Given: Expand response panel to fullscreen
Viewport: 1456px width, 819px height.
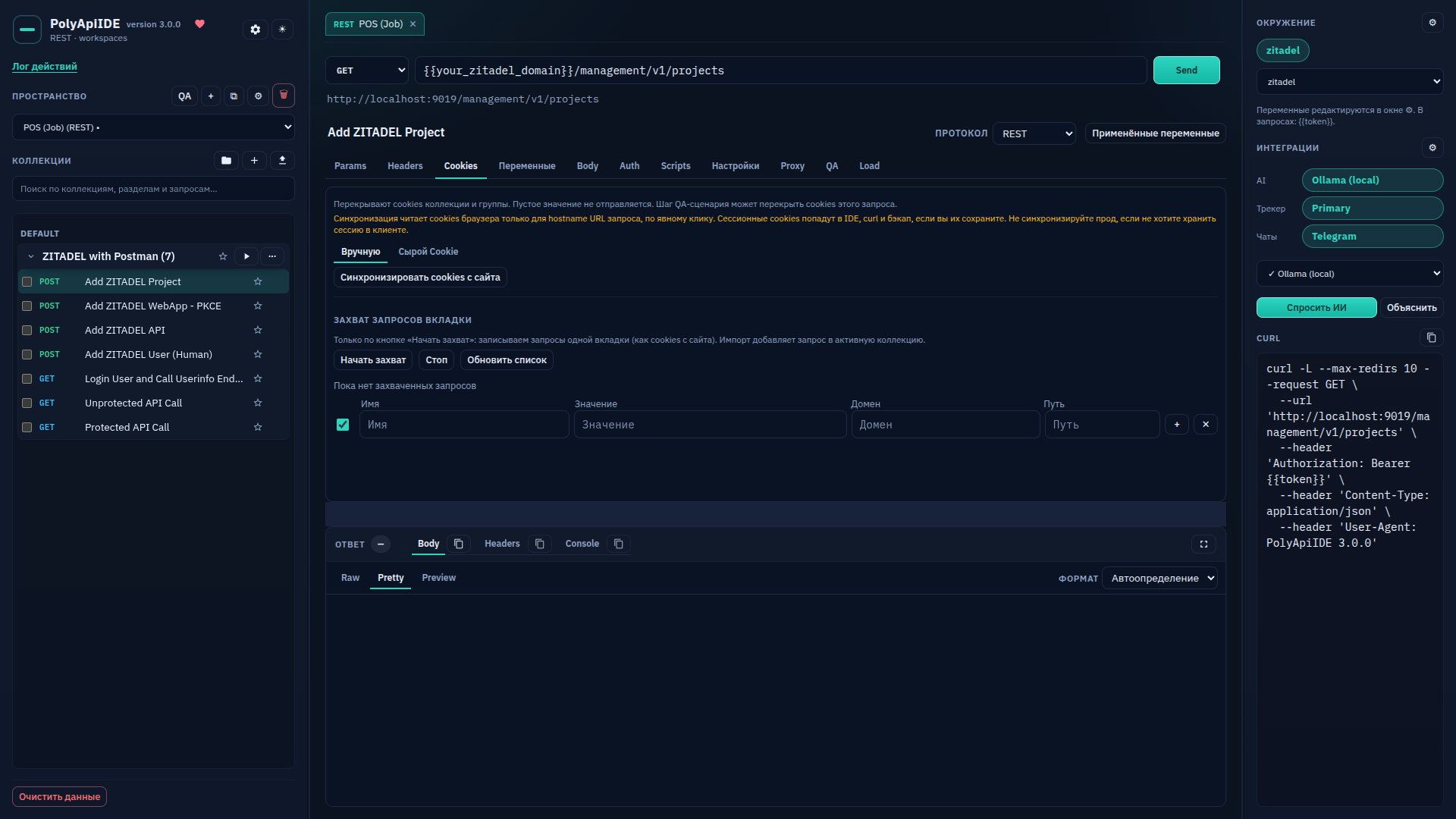Looking at the screenshot, I should 1203,544.
